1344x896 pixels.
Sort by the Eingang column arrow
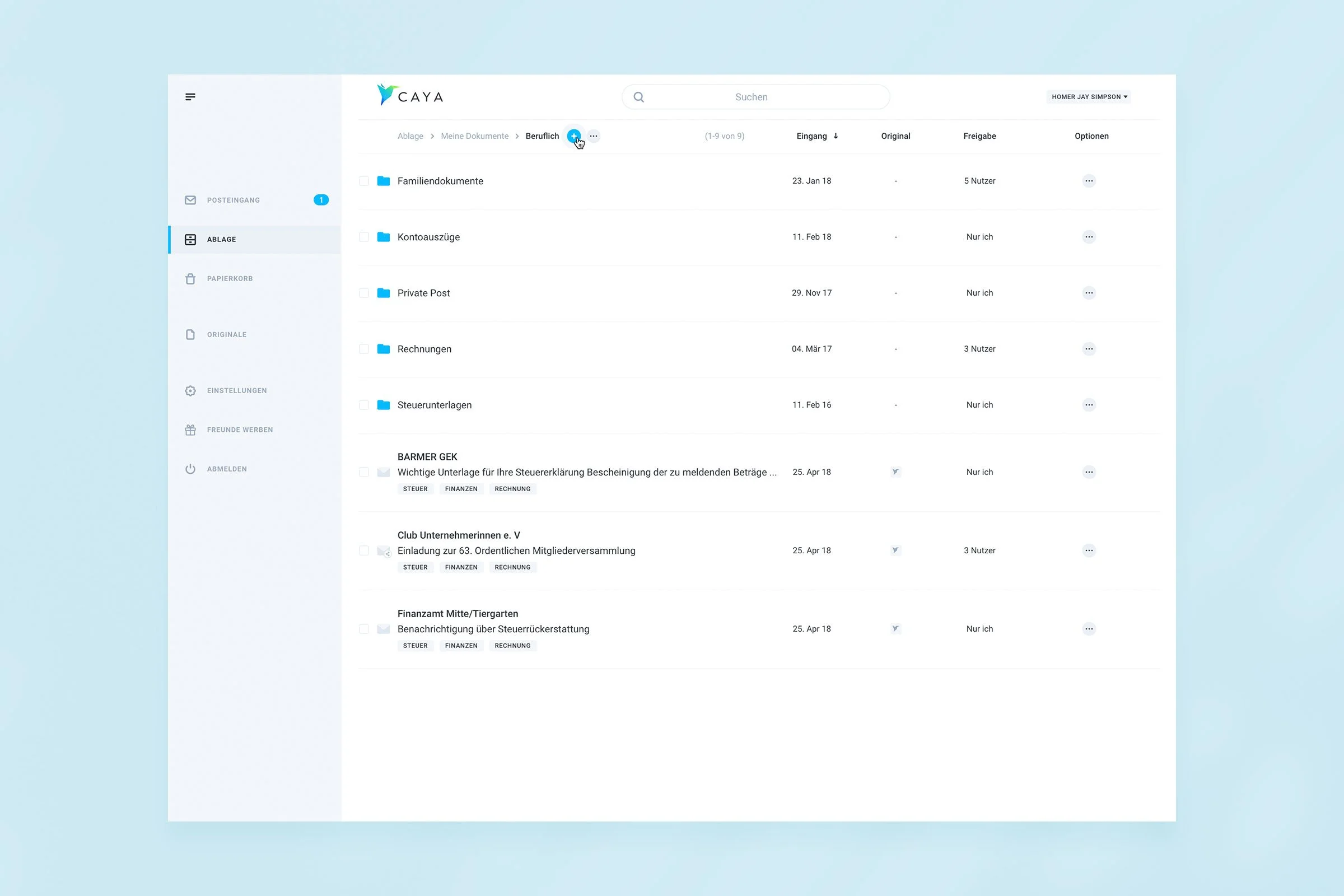pos(836,136)
